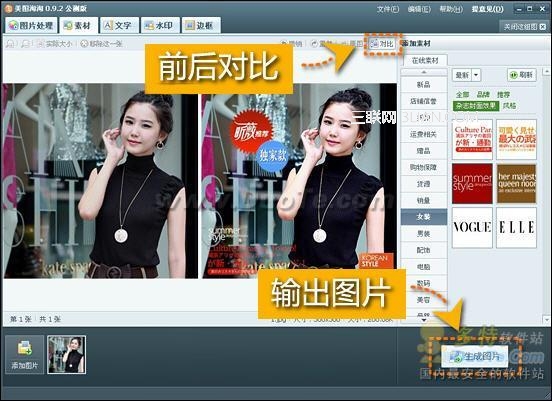Click the blue 独家款 sticker on photo
The image size is (552, 401).
tap(272, 155)
